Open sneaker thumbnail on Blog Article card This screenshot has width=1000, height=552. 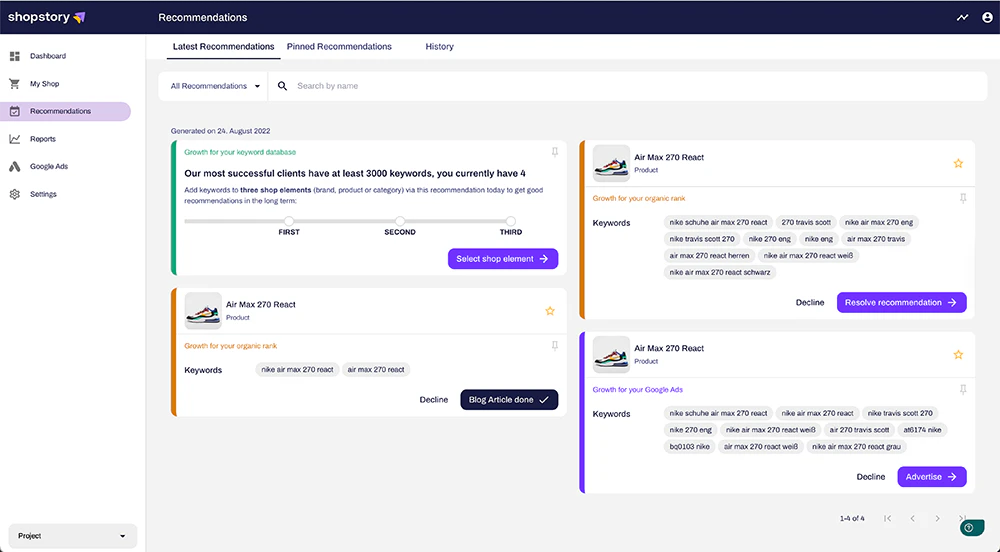tap(203, 310)
